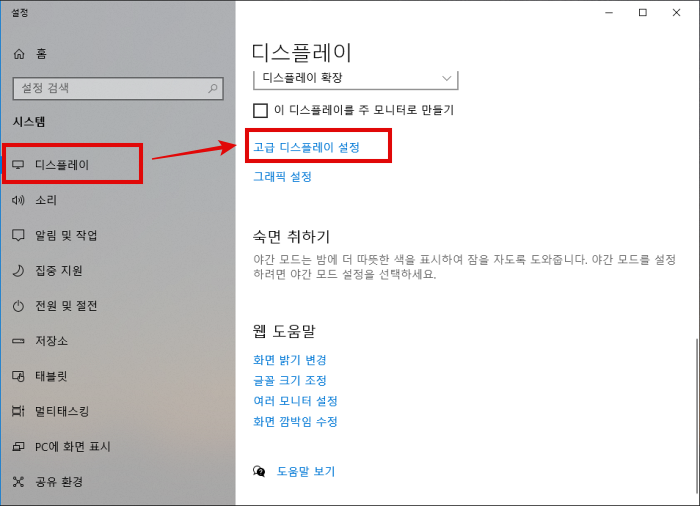The image size is (700, 506).
Task: Minimize the 설정 window
Action: [x=609, y=13]
